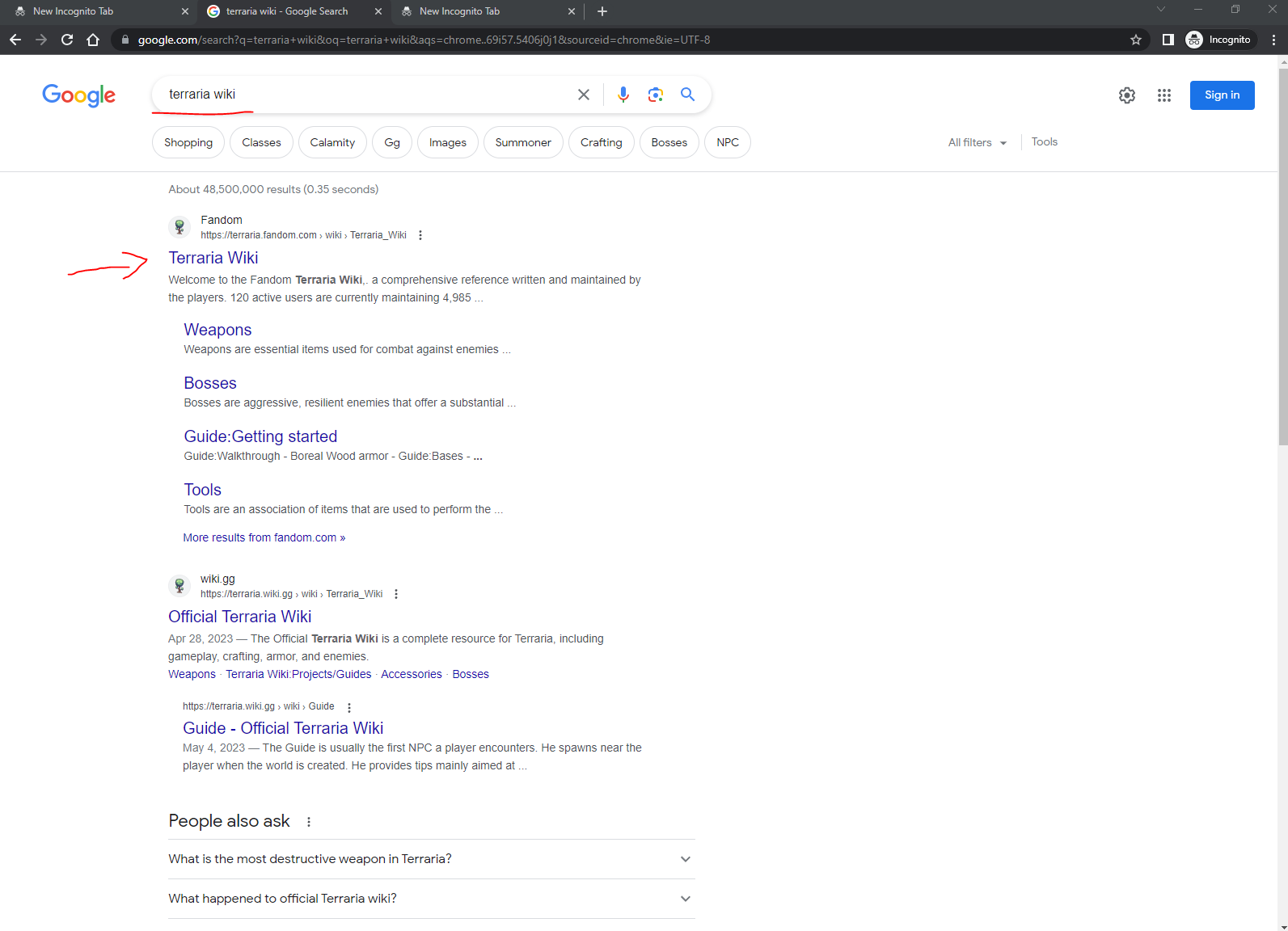Viewport: 1288px width, 931px height.
Task: Select the terraria wiki Google Search tab
Action: [293, 11]
